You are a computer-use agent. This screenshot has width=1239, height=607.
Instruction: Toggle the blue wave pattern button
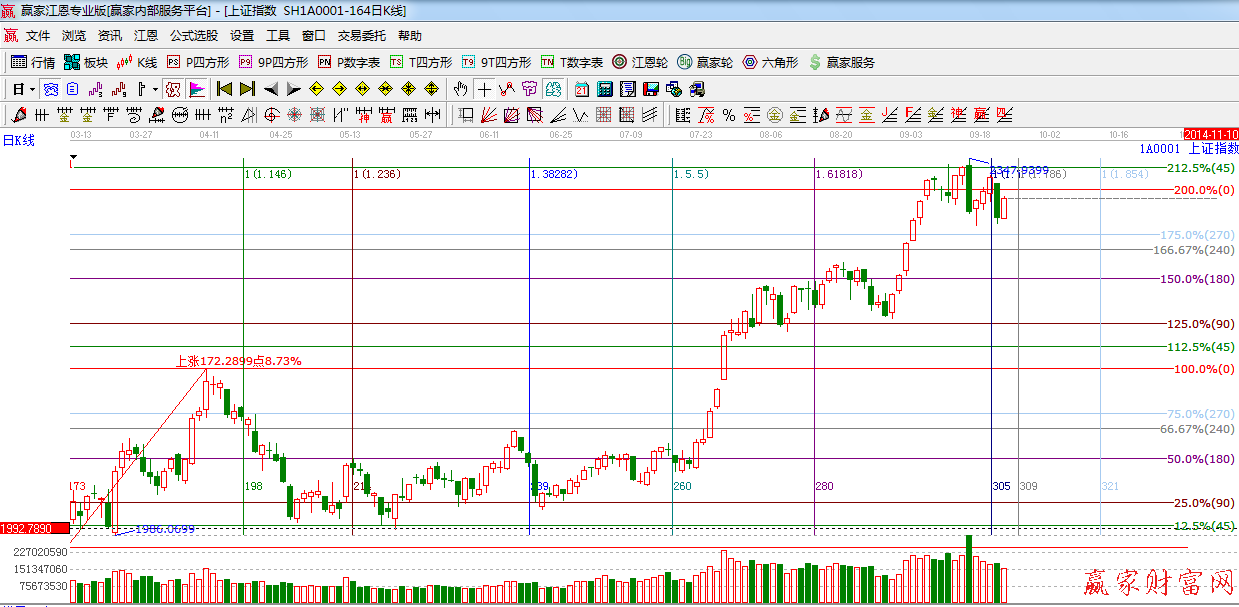(50, 89)
